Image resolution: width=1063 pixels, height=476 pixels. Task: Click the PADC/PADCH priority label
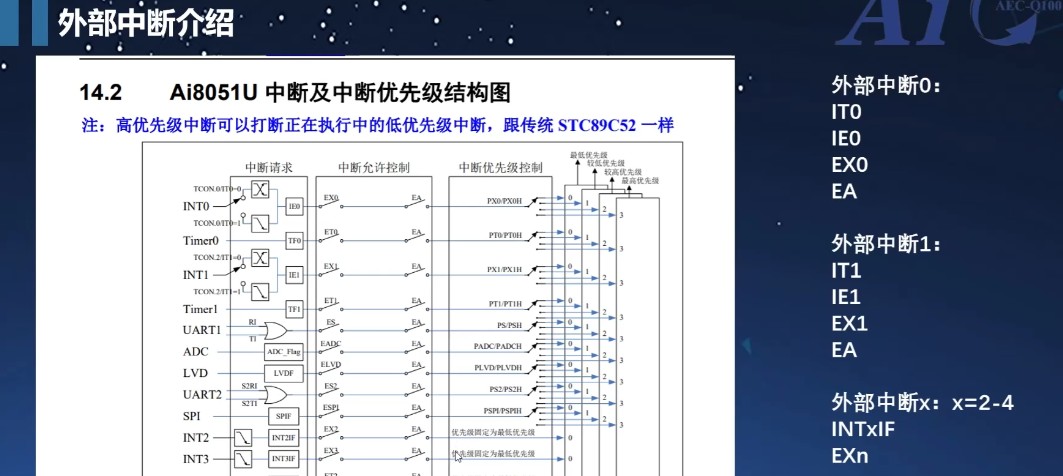[498, 346]
